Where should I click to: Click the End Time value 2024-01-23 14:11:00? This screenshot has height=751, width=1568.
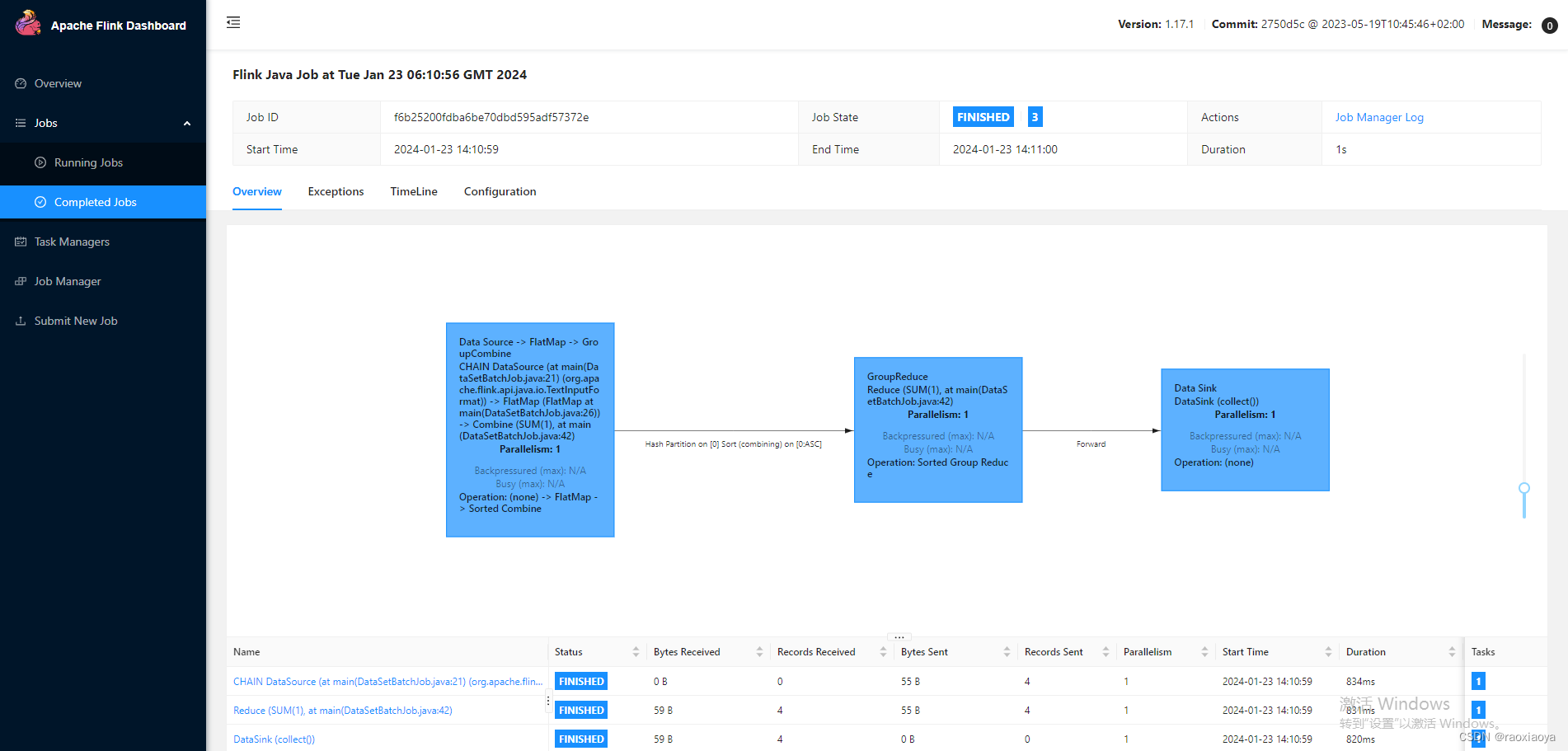[1005, 149]
